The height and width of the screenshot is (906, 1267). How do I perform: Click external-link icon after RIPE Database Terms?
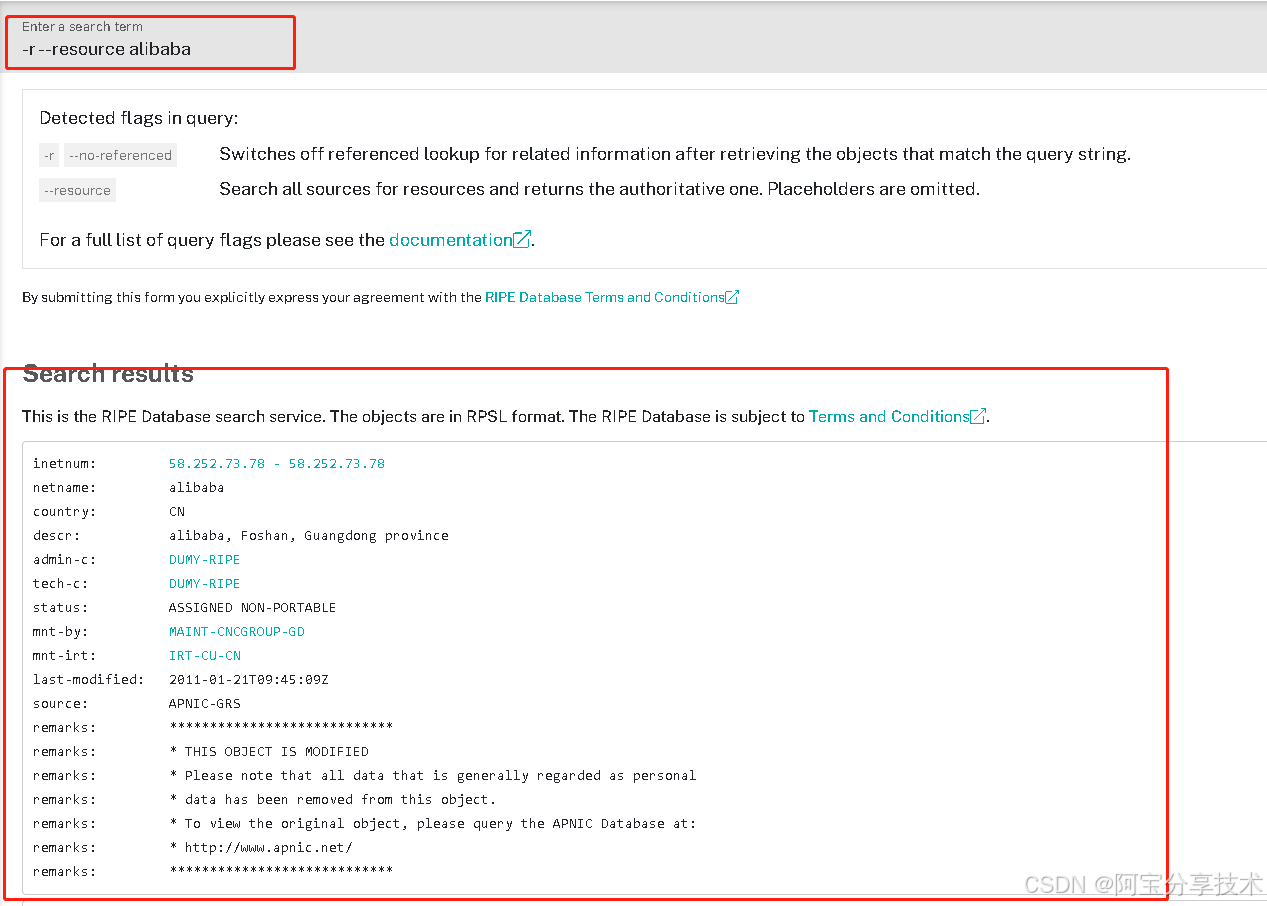(732, 297)
